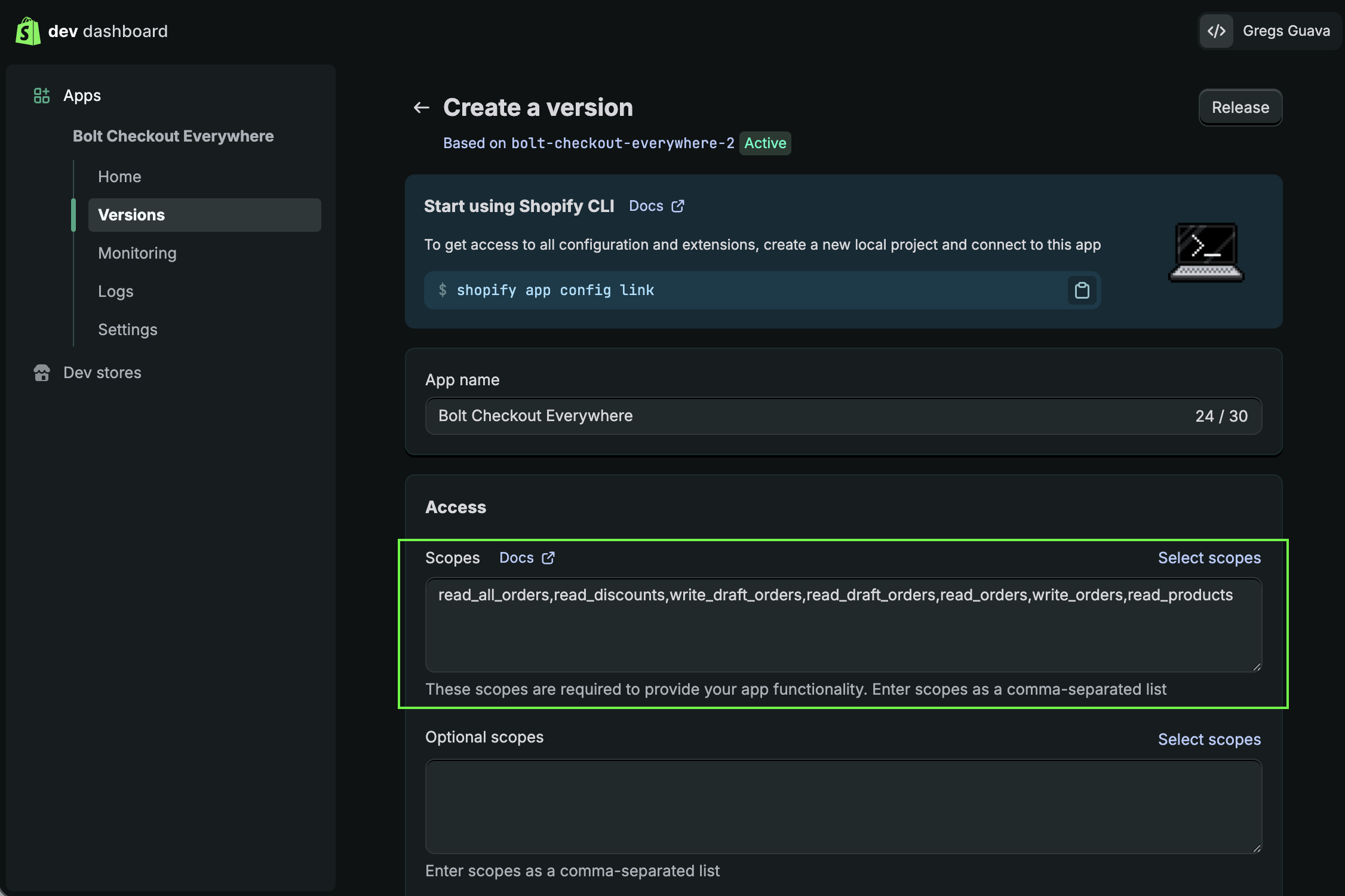Click the Apps grid icon in sidebar
Viewport: 1345px width, 896px height.
point(41,96)
